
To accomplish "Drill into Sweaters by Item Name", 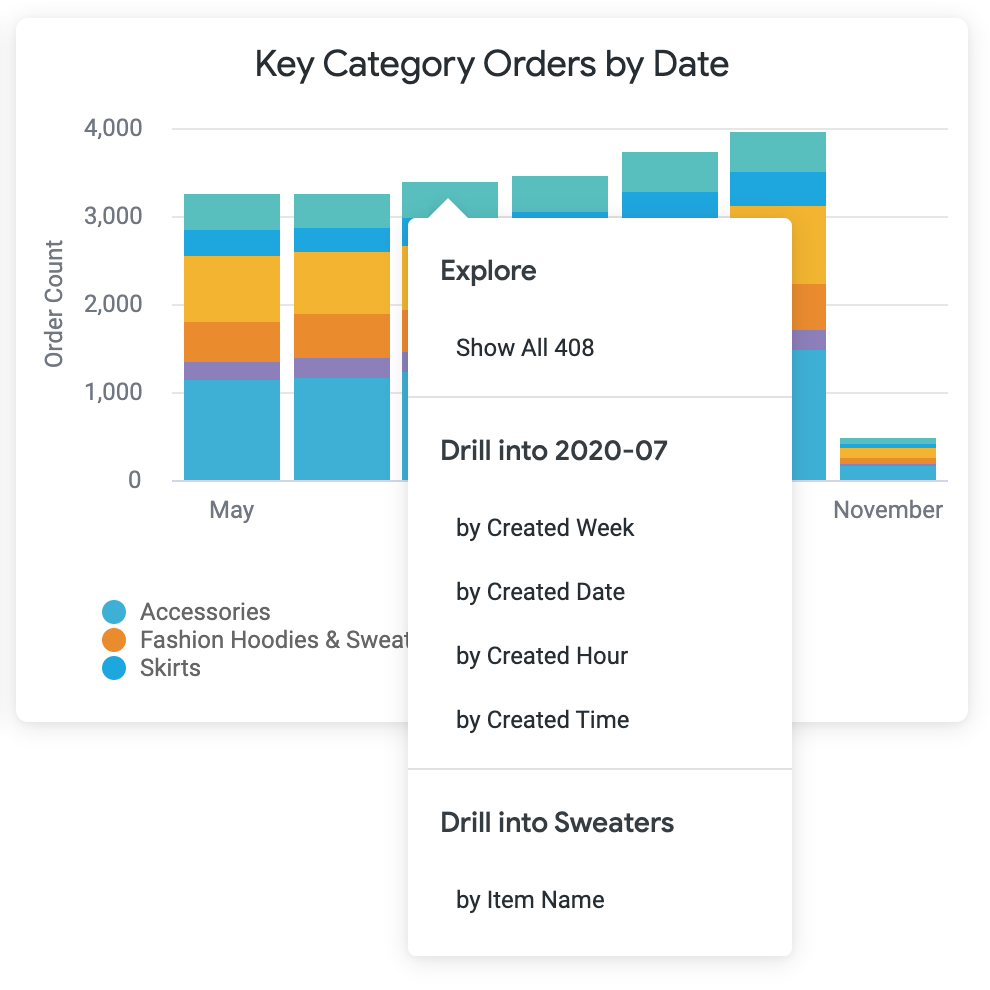I will [530, 900].
